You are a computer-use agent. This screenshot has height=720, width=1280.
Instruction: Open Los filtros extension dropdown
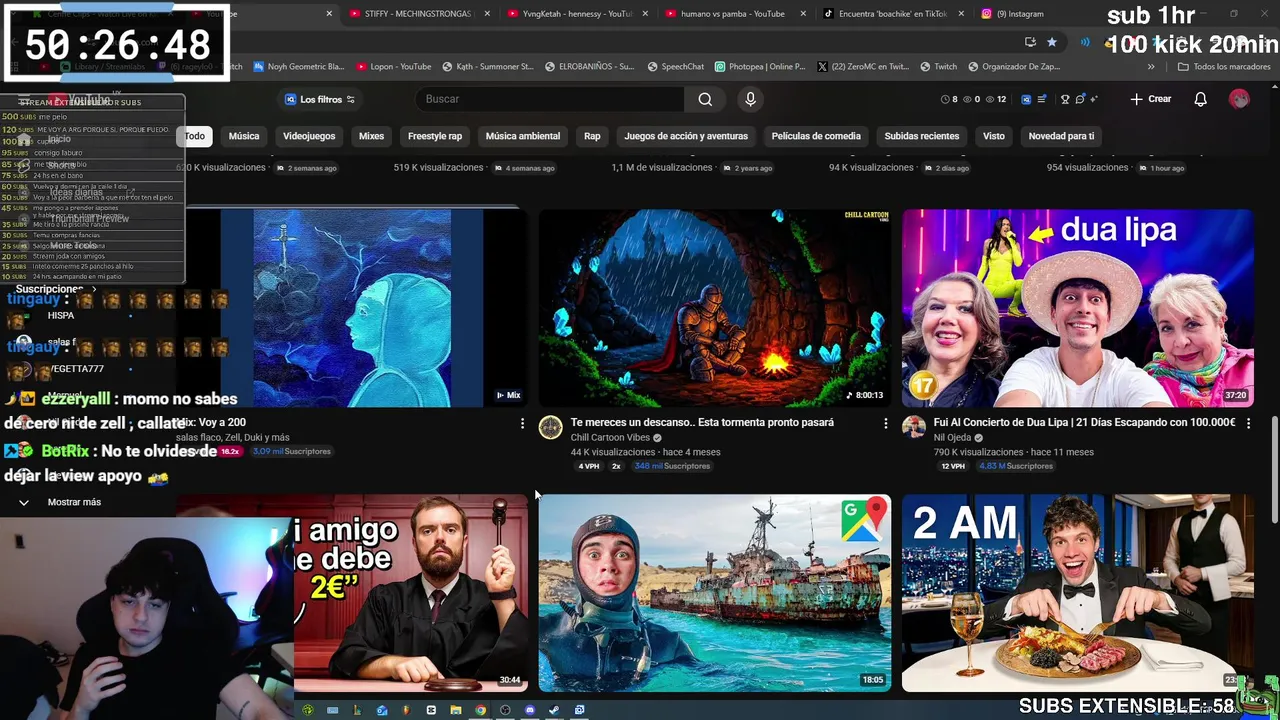(x=320, y=99)
